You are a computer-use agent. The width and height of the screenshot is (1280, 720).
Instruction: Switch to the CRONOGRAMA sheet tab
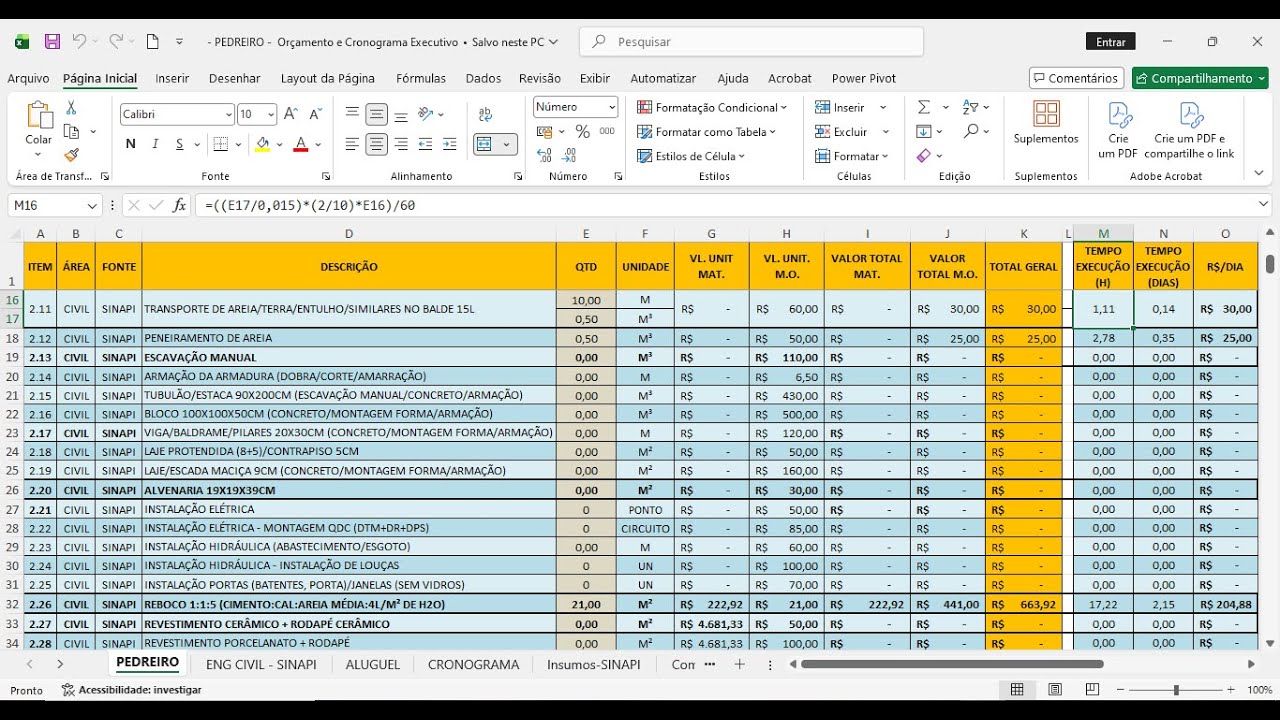[474, 664]
